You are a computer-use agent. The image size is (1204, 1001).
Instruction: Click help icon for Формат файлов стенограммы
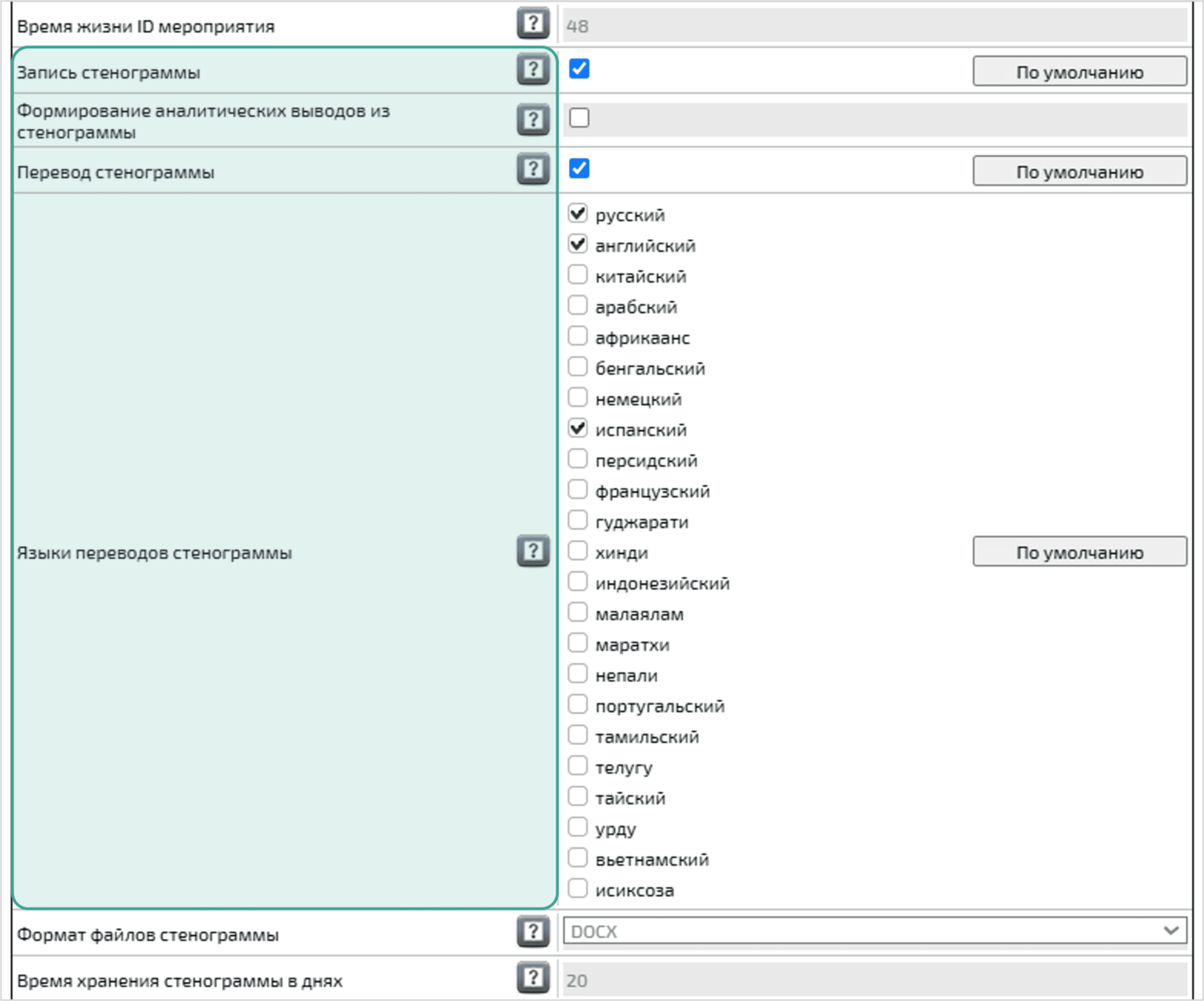(x=533, y=931)
